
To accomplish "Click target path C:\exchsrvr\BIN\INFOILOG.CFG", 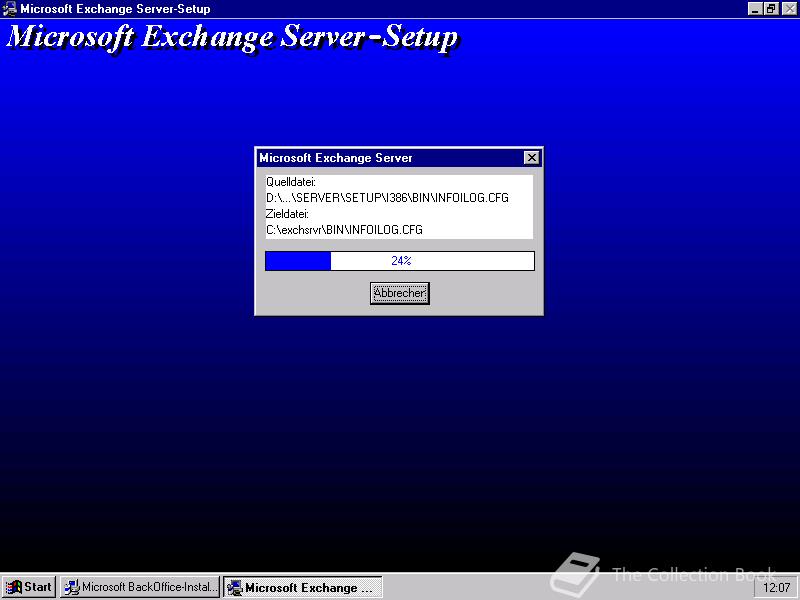I will click(x=344, y=230).
